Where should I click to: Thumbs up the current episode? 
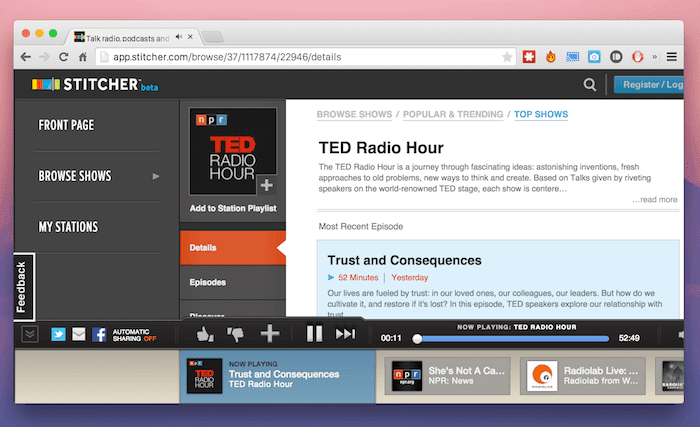point(205,334)
